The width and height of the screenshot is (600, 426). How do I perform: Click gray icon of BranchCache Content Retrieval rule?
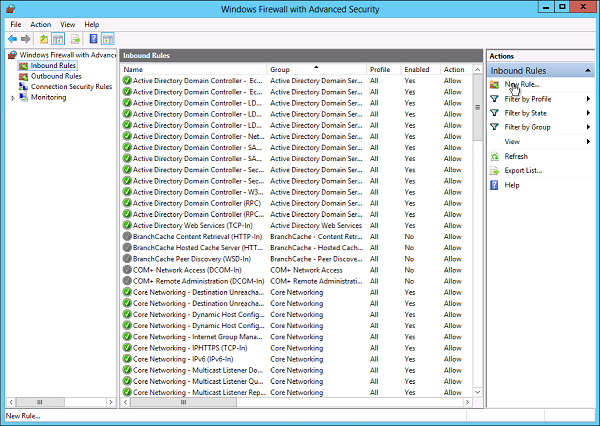coord(127,237)
